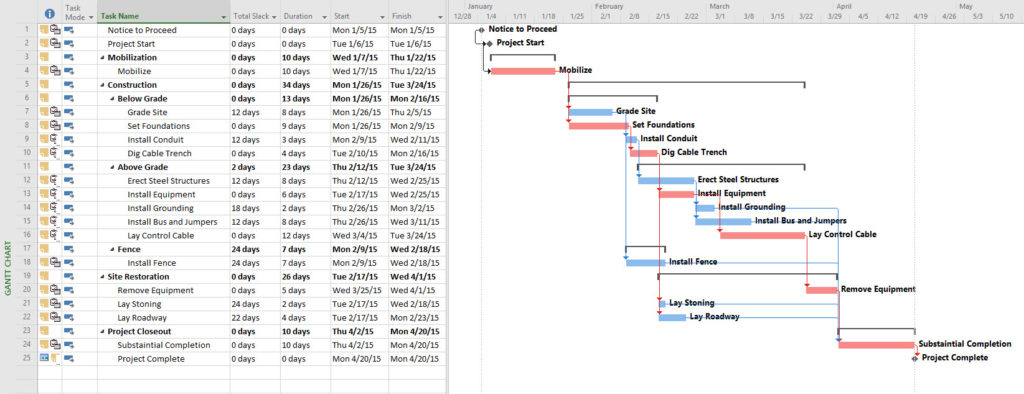Image resolution: width=1024 pixels, height=394 pixels.
Task: Click the task mode icon on Dig Cable Trench row
Action: click(x=69, y=154)
